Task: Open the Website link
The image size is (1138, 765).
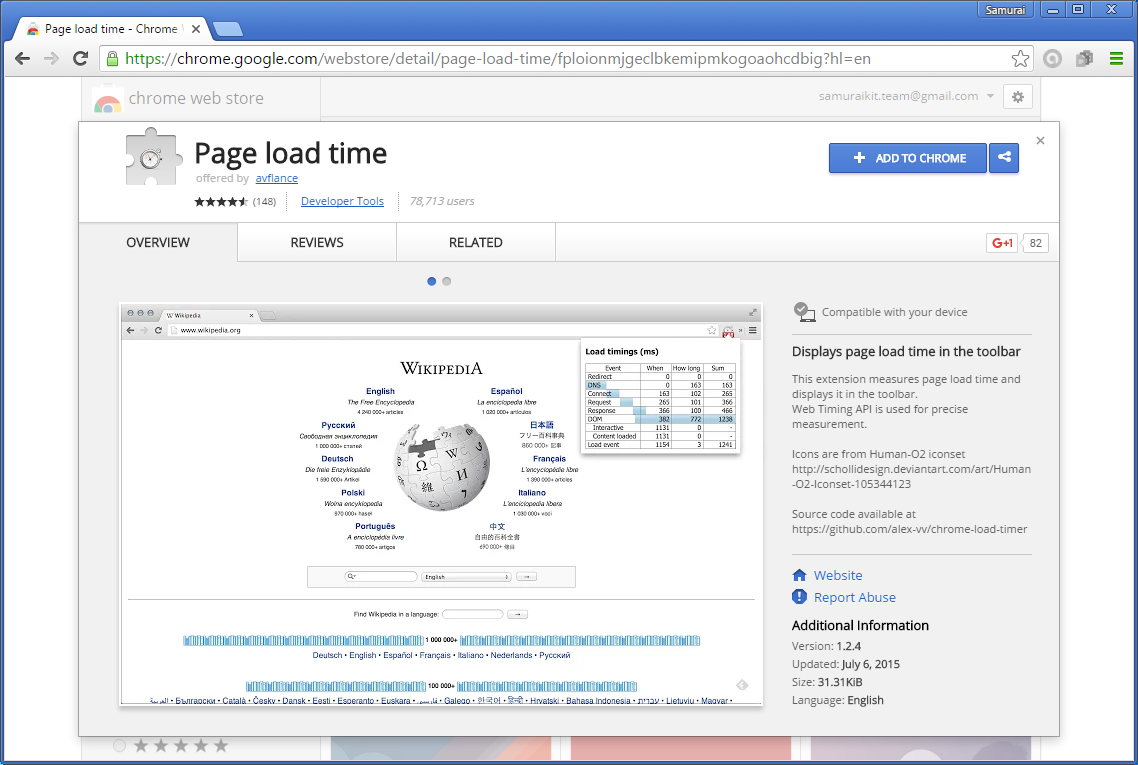Action: (x=838, y=576)
